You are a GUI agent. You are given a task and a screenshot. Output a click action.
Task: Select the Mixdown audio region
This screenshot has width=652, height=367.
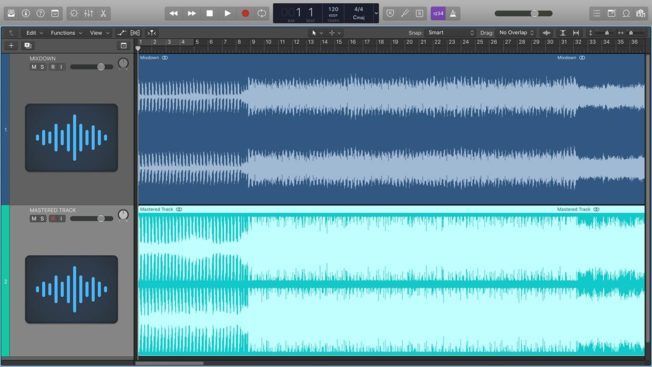pos(391,129)
